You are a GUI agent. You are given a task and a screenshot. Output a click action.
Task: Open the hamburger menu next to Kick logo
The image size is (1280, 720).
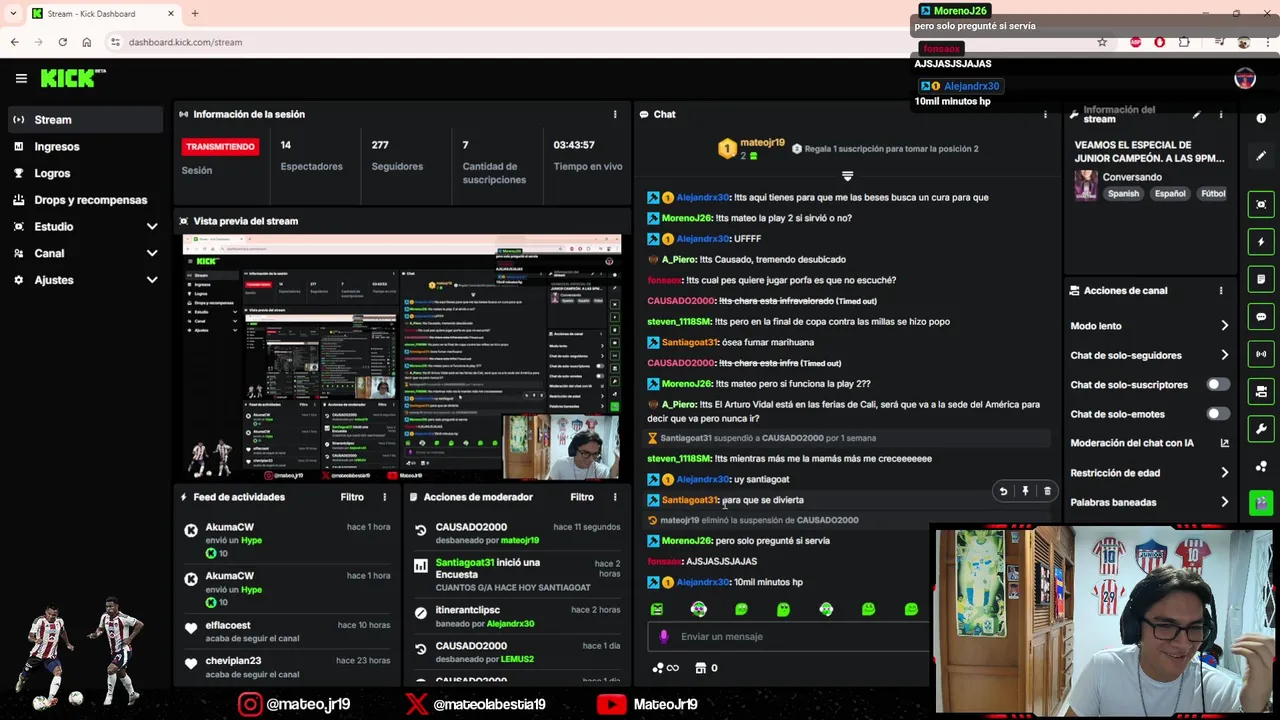point(21,78)
